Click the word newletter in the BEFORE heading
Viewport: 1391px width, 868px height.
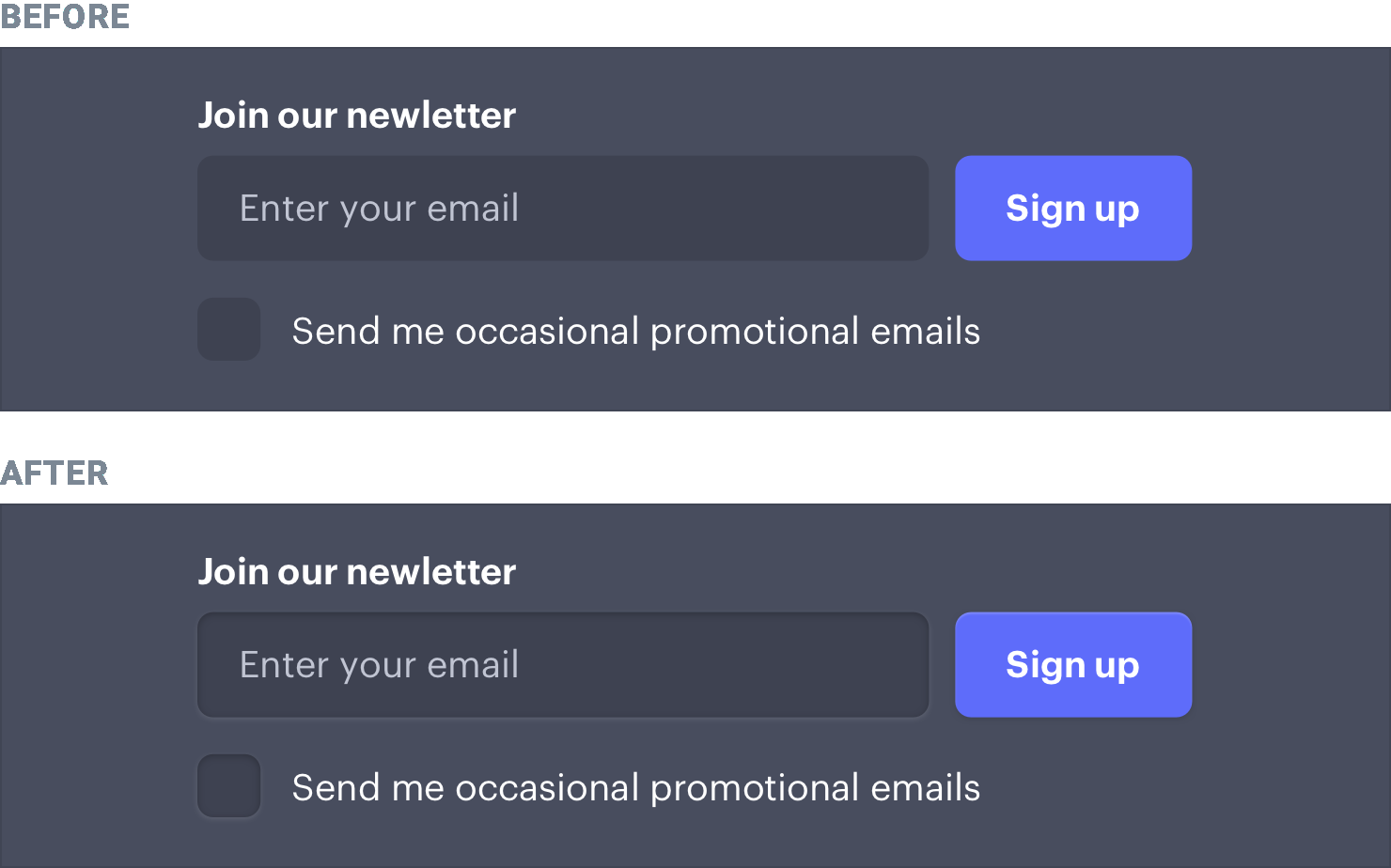tap(431, 116)
